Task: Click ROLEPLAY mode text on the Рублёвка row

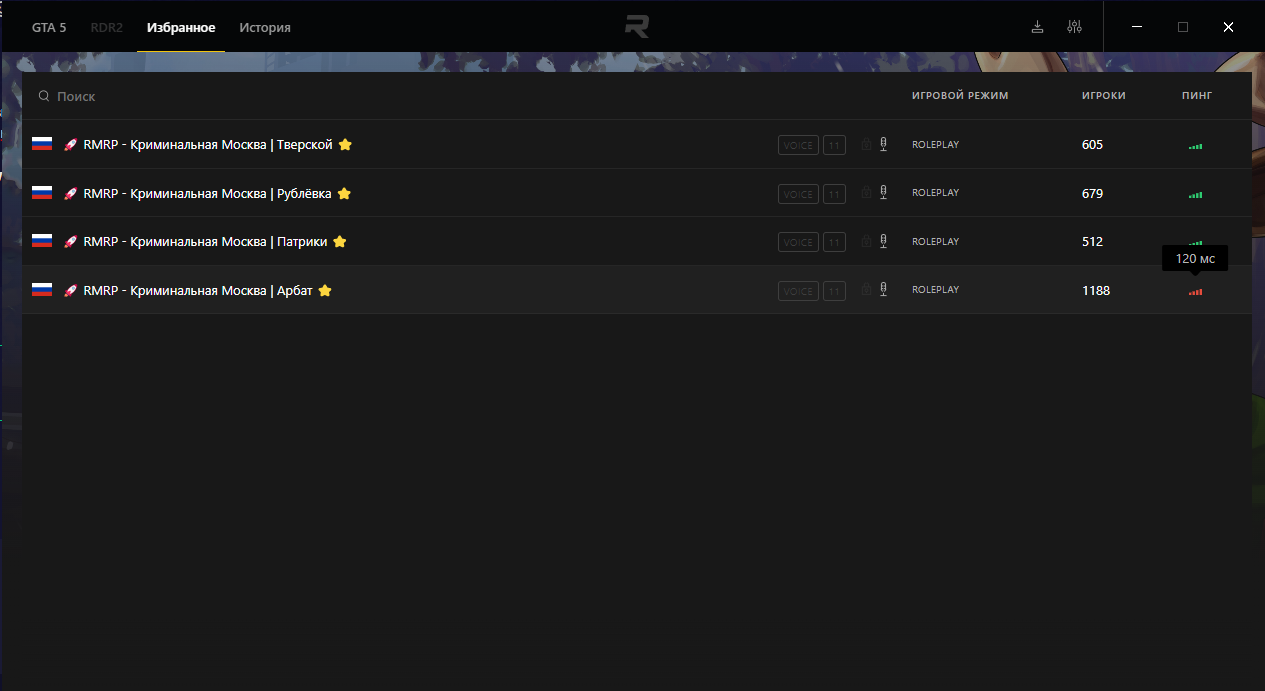Action: pos(935,193)
